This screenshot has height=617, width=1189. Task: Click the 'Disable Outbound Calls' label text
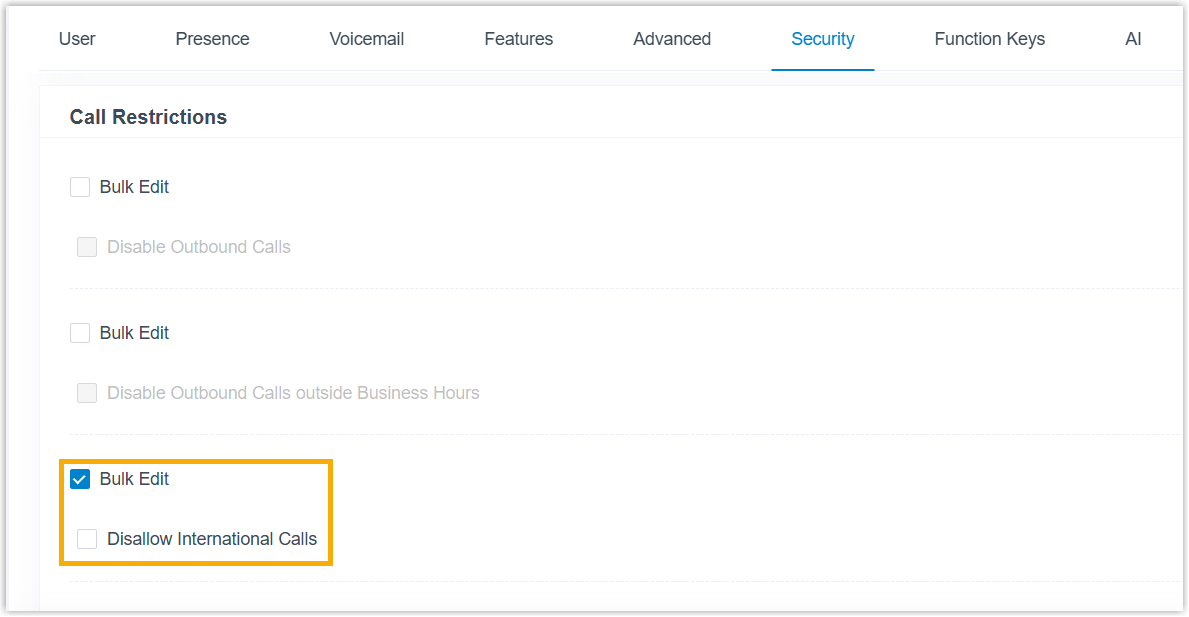pos(199,247)
